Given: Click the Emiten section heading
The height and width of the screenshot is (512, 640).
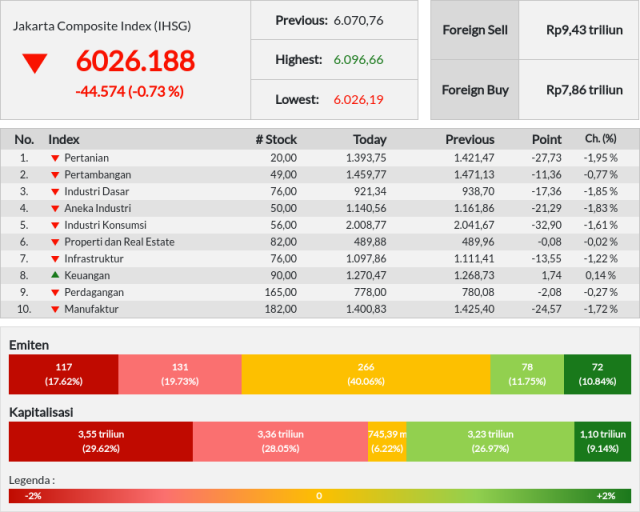Looking at the screenshot, I should [29, 345].
